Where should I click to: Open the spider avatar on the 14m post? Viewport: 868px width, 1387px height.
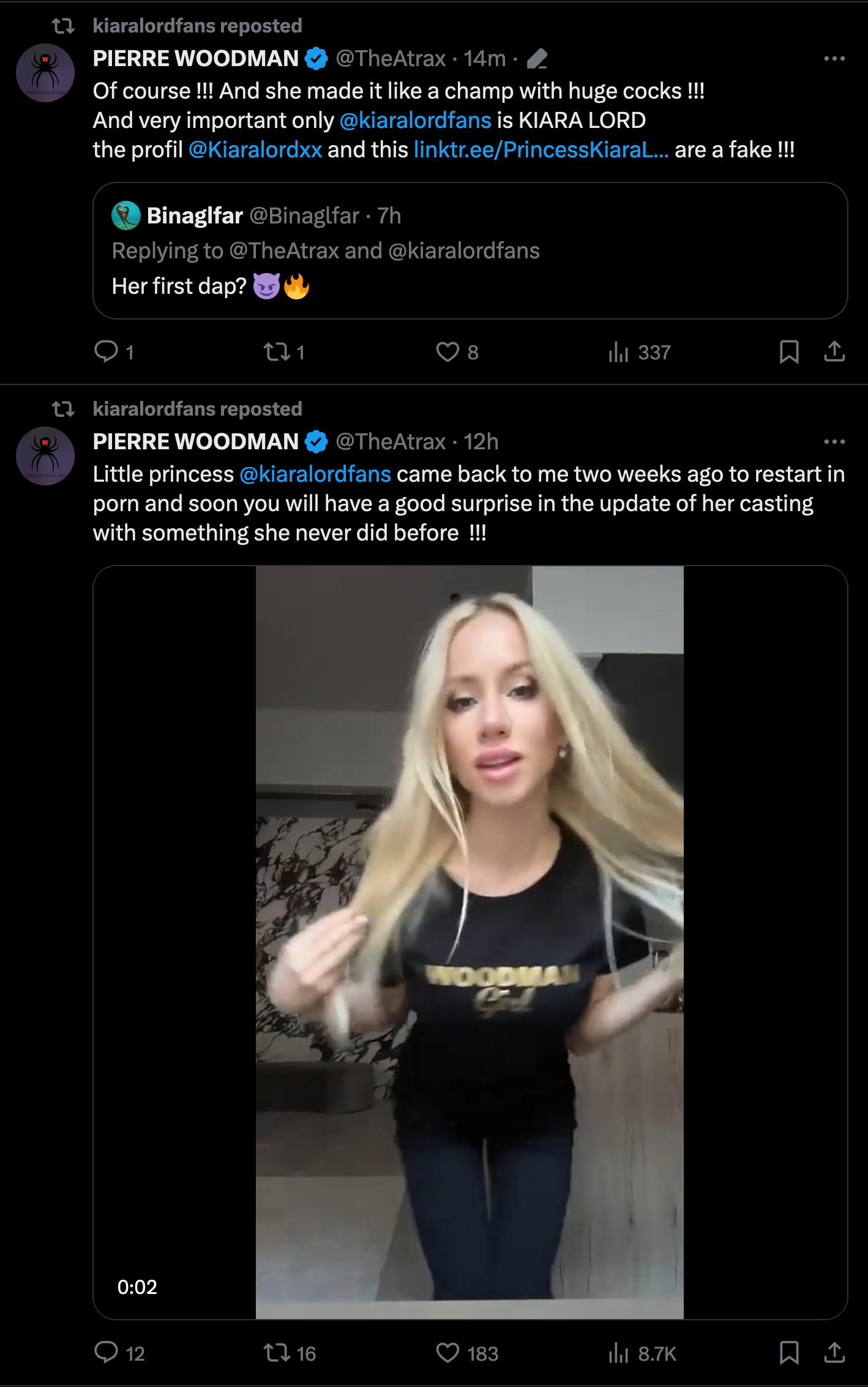[45, 73]
